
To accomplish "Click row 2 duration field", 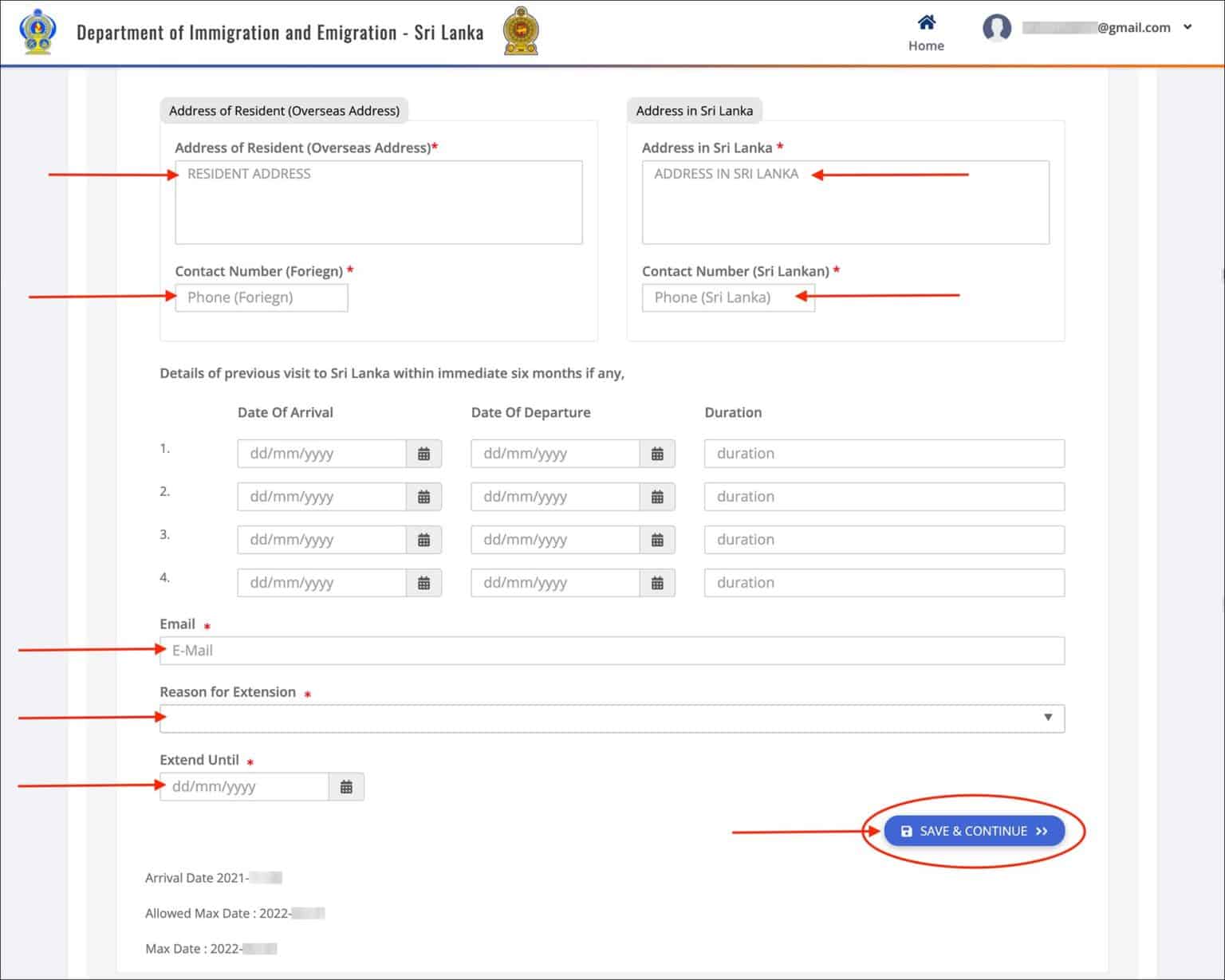I will [x=884, y=497].
